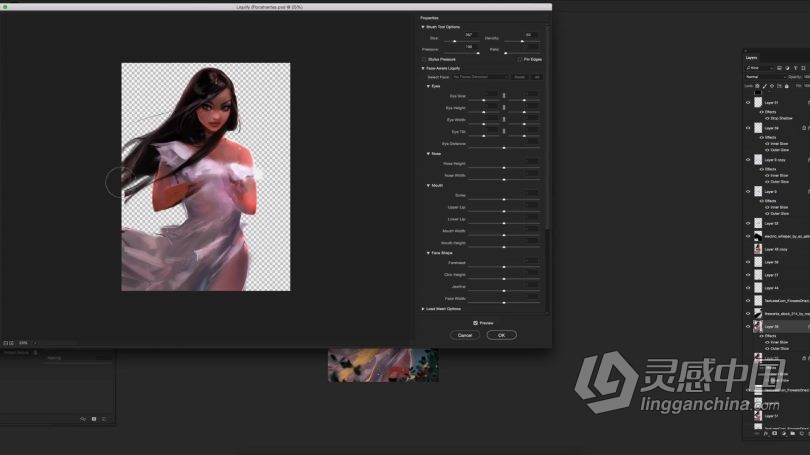The height and width of the screenshot is (455, 810).
Task: Click the Smile slider
Action: click(504, 199)
